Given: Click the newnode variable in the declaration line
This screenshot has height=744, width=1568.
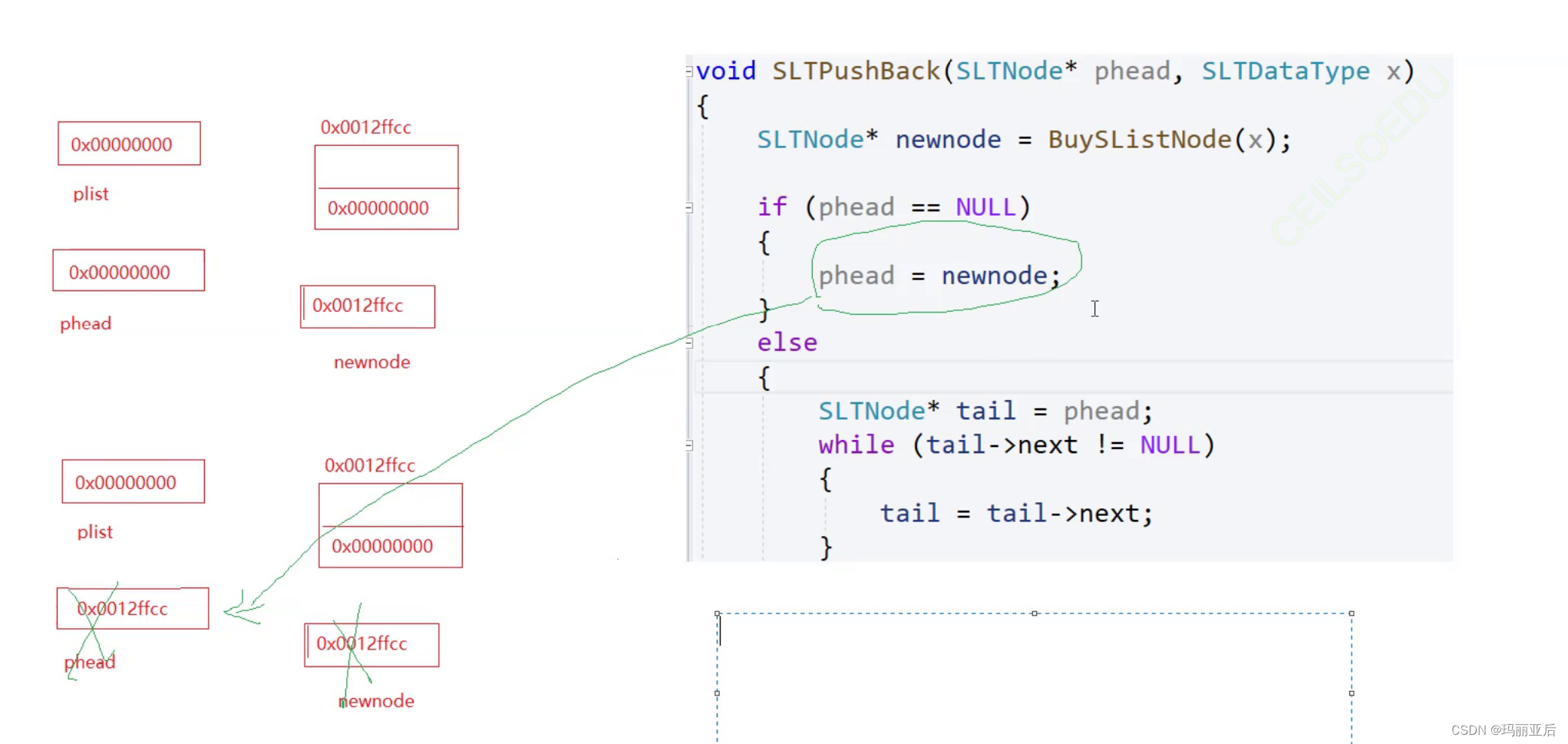Looking at the screenshot, I should point(948,140).
